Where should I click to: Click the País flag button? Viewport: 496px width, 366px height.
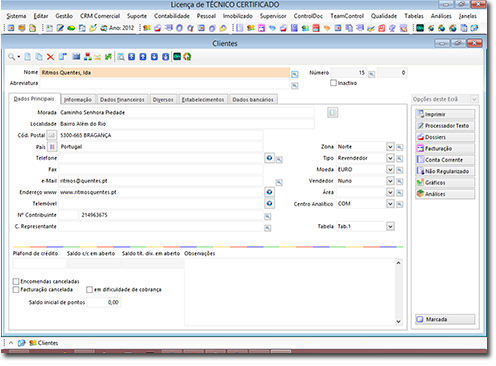click(52, 147)
